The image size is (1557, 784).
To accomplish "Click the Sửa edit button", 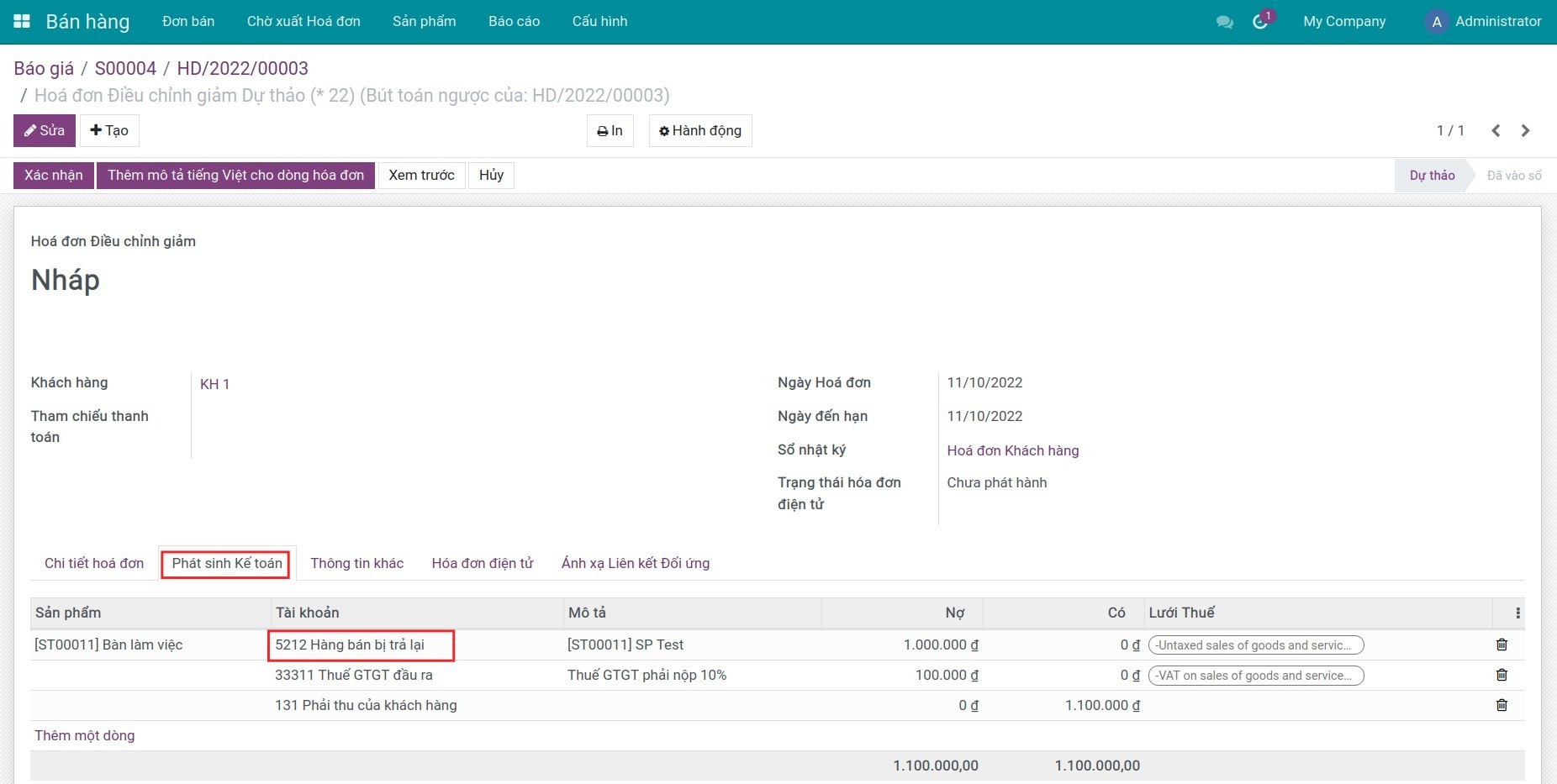I will pos(45,130).
